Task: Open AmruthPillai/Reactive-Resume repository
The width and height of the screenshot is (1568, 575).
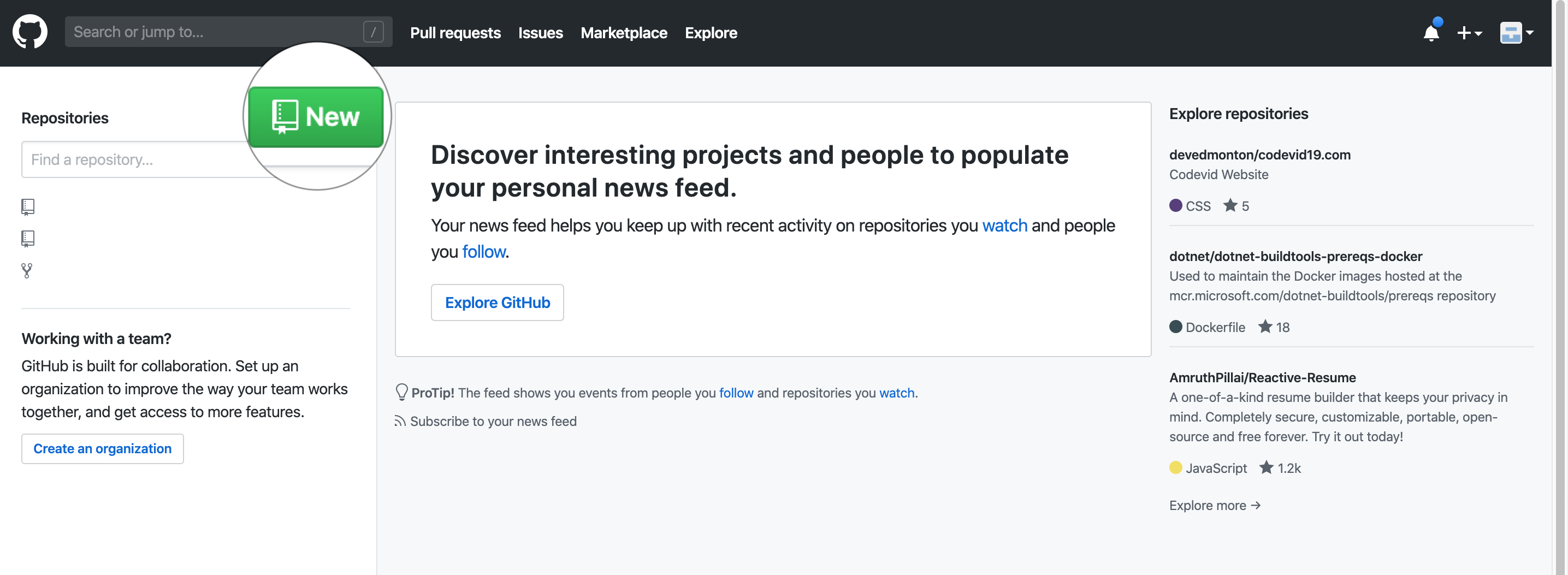Action: pyautogui.click(x=1262, y=377)
